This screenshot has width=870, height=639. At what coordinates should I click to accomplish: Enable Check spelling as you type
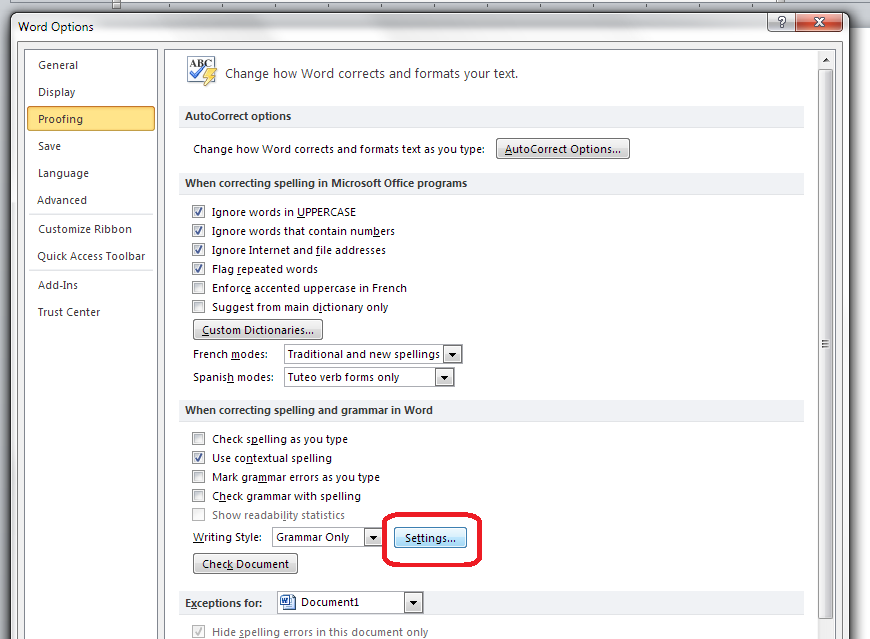[x=199, y=439]
